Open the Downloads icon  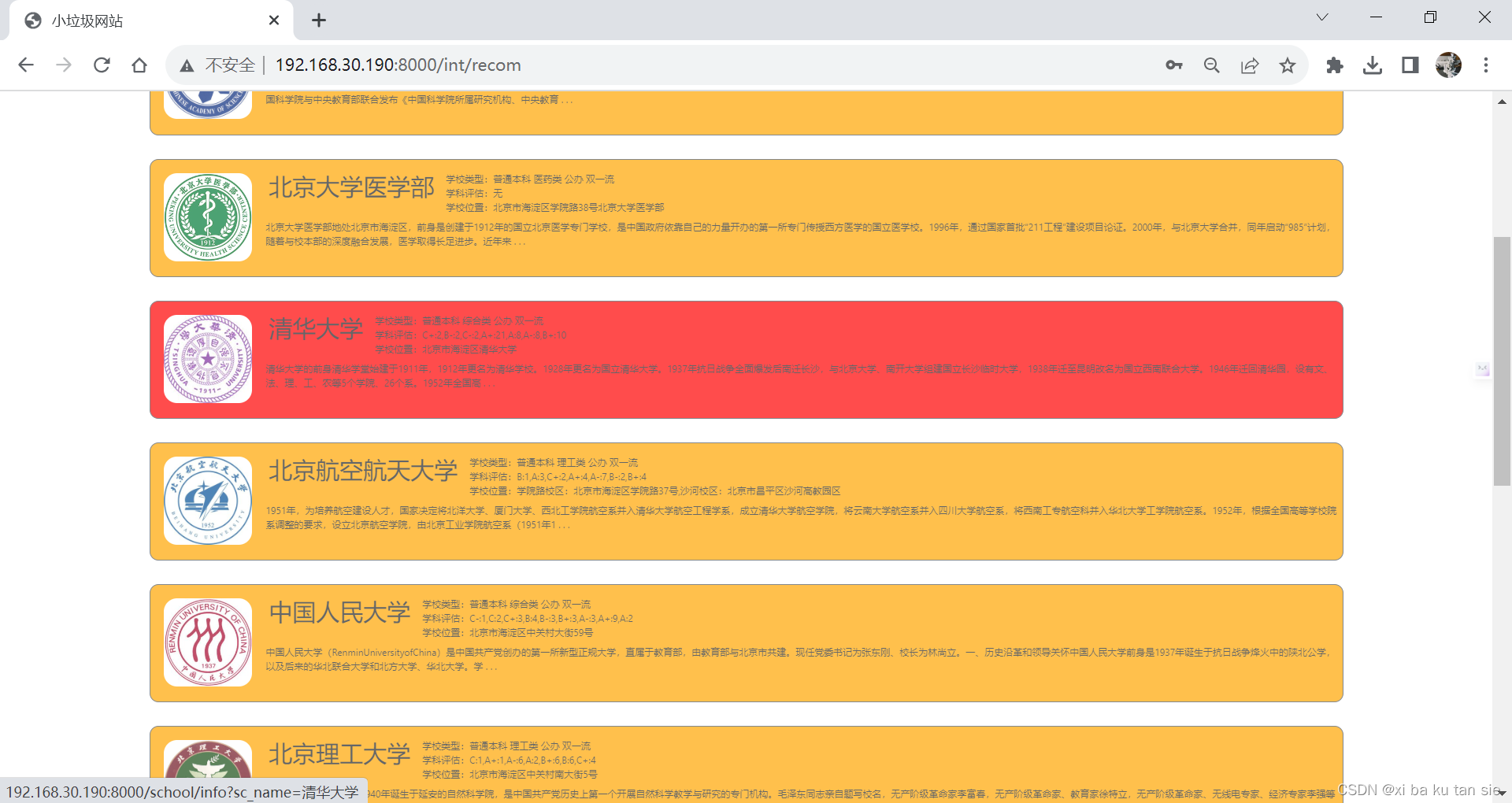(x=1373, y=65)
